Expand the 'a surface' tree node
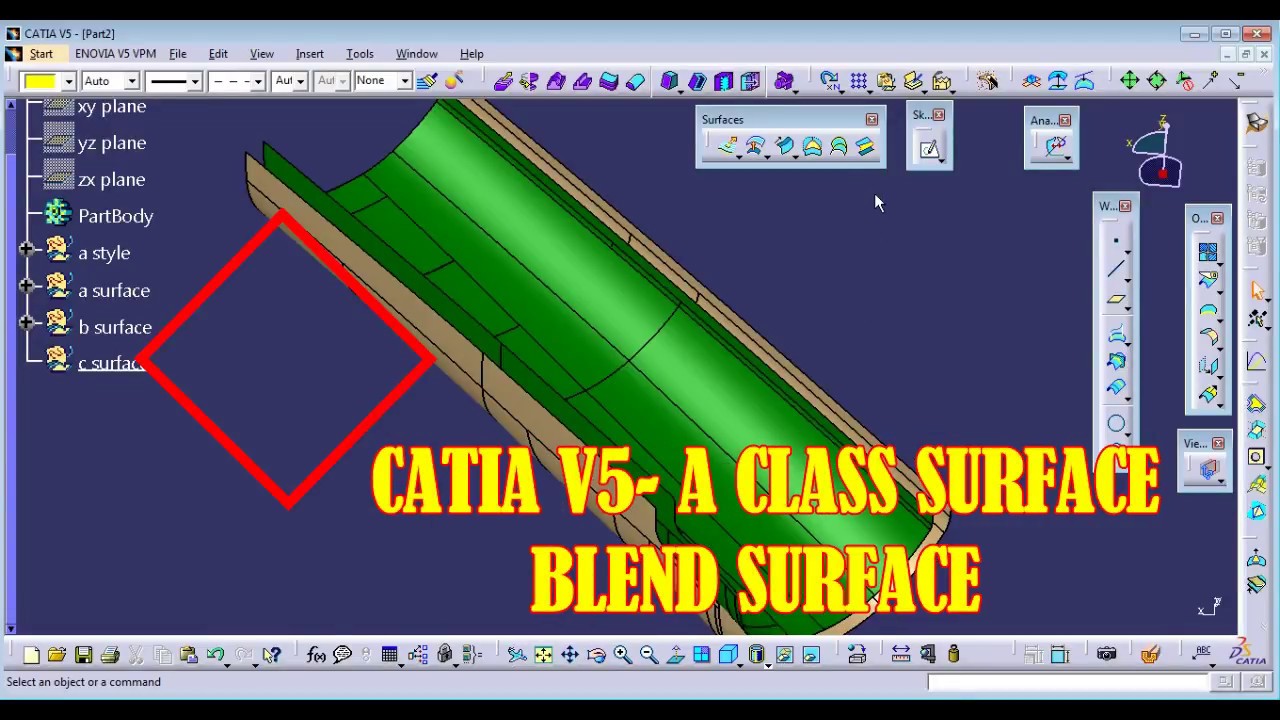The width and height of the screenshot is (1280, 720). click(26, 286)
